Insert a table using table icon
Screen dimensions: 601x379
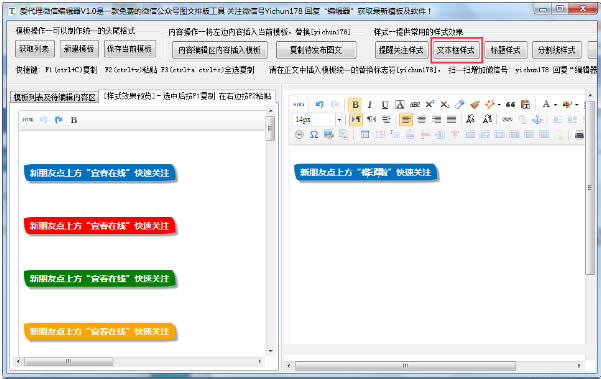(365, 134)
